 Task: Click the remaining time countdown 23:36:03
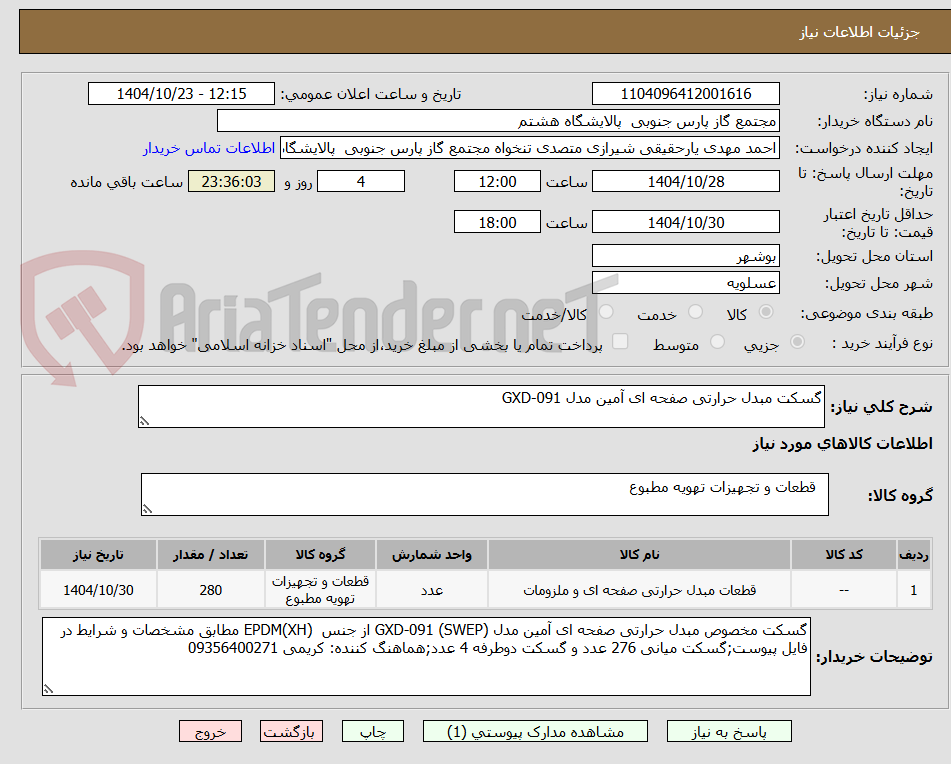[x=231, y=181]
